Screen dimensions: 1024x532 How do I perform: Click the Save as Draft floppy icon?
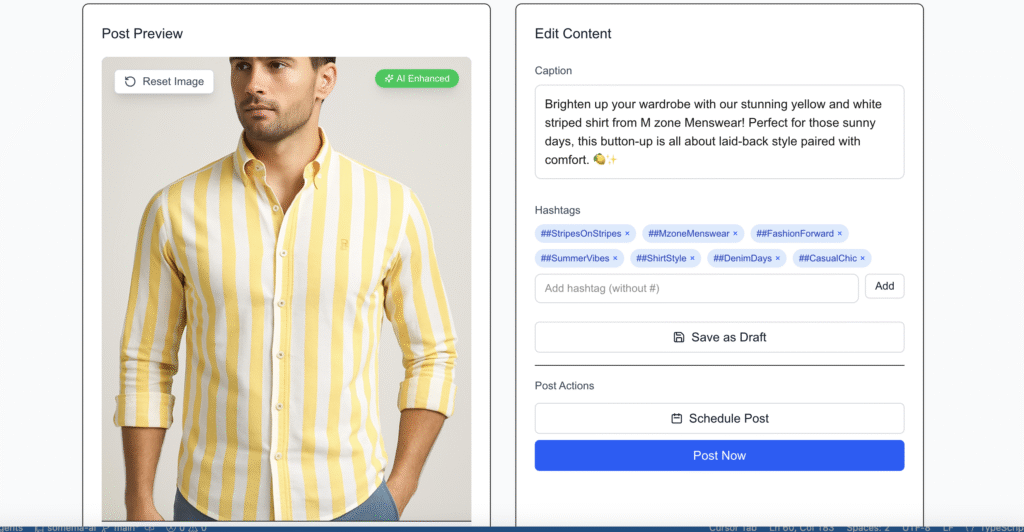point(679,337)
